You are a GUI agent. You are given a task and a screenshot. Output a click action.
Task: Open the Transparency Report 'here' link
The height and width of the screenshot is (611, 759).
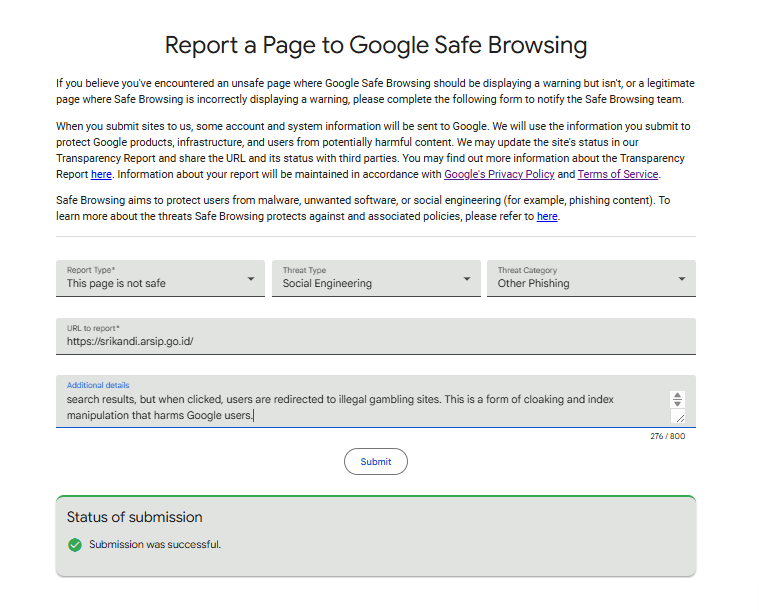(x=101, y=174)
